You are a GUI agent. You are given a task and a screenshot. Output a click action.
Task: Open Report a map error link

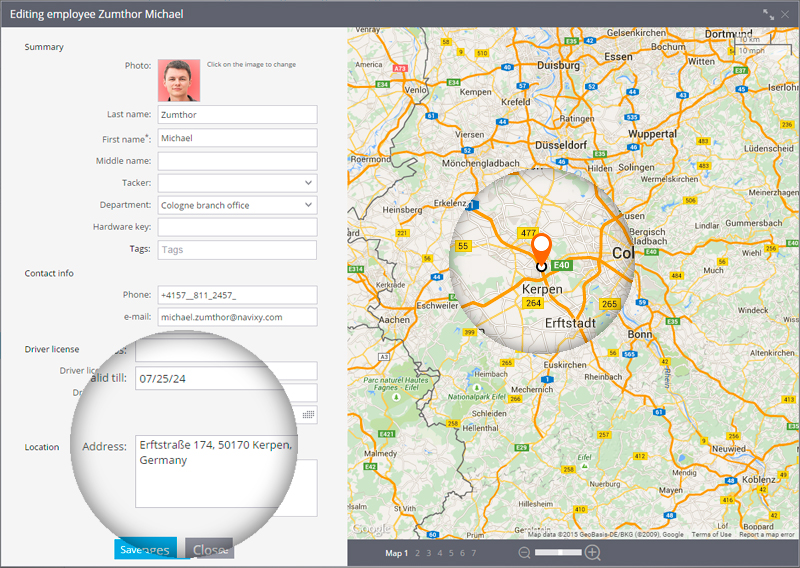click(767, 534)
